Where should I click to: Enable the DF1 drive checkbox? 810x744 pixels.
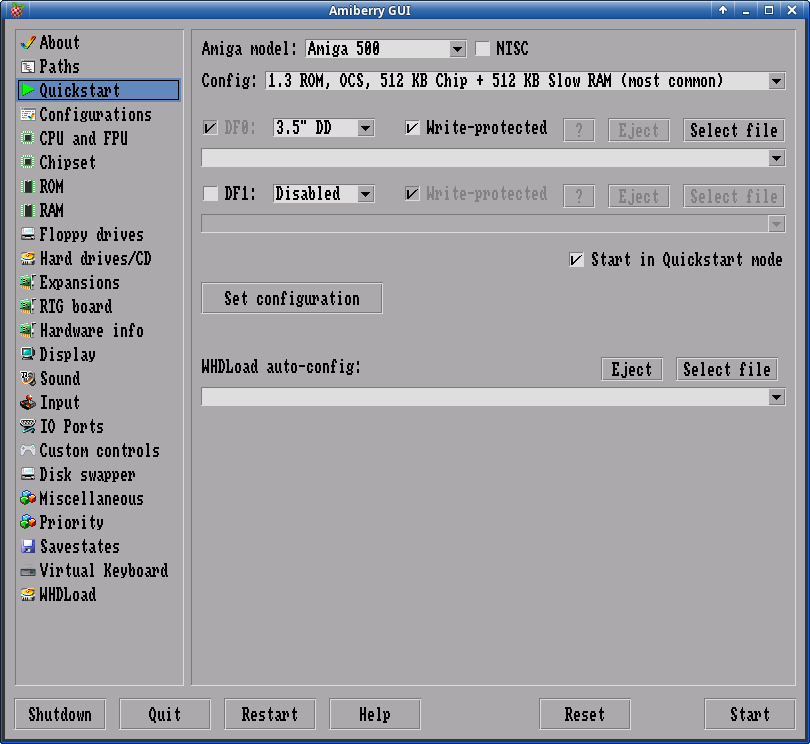pyautogui.click(x=210, y=194)
